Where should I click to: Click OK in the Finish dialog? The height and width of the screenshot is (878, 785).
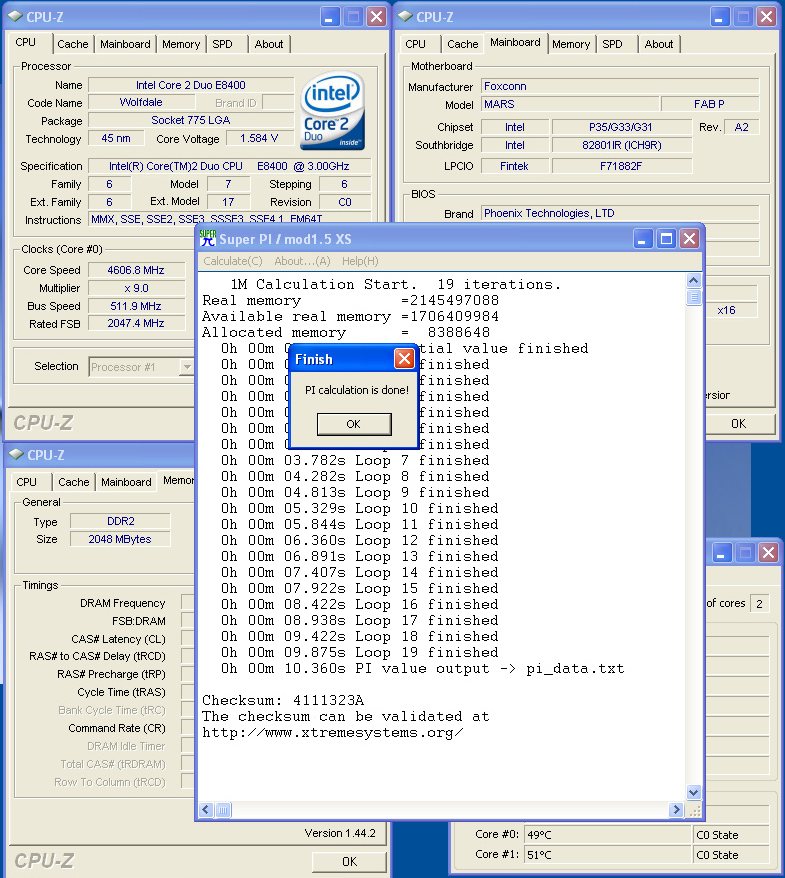pos(354,424)
